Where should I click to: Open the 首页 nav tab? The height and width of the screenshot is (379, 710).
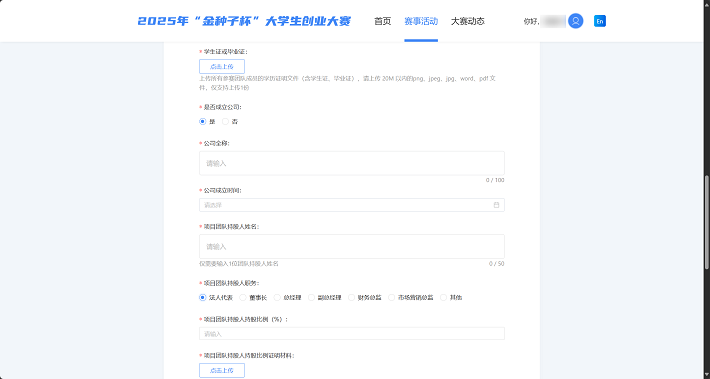click(383, 21)
